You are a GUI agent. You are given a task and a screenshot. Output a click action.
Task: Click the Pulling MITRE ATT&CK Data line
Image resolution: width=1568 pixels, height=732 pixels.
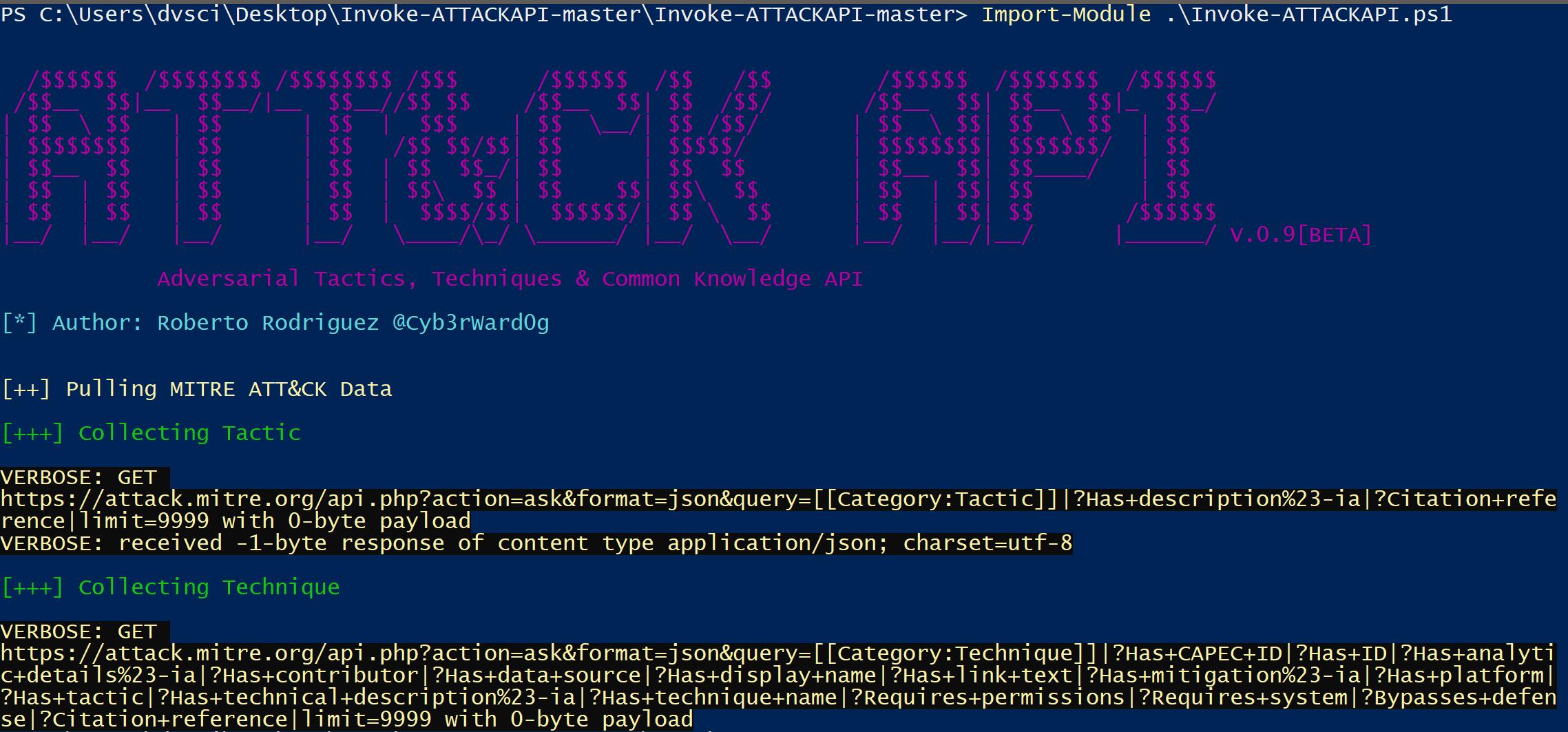tap(197, 388)
